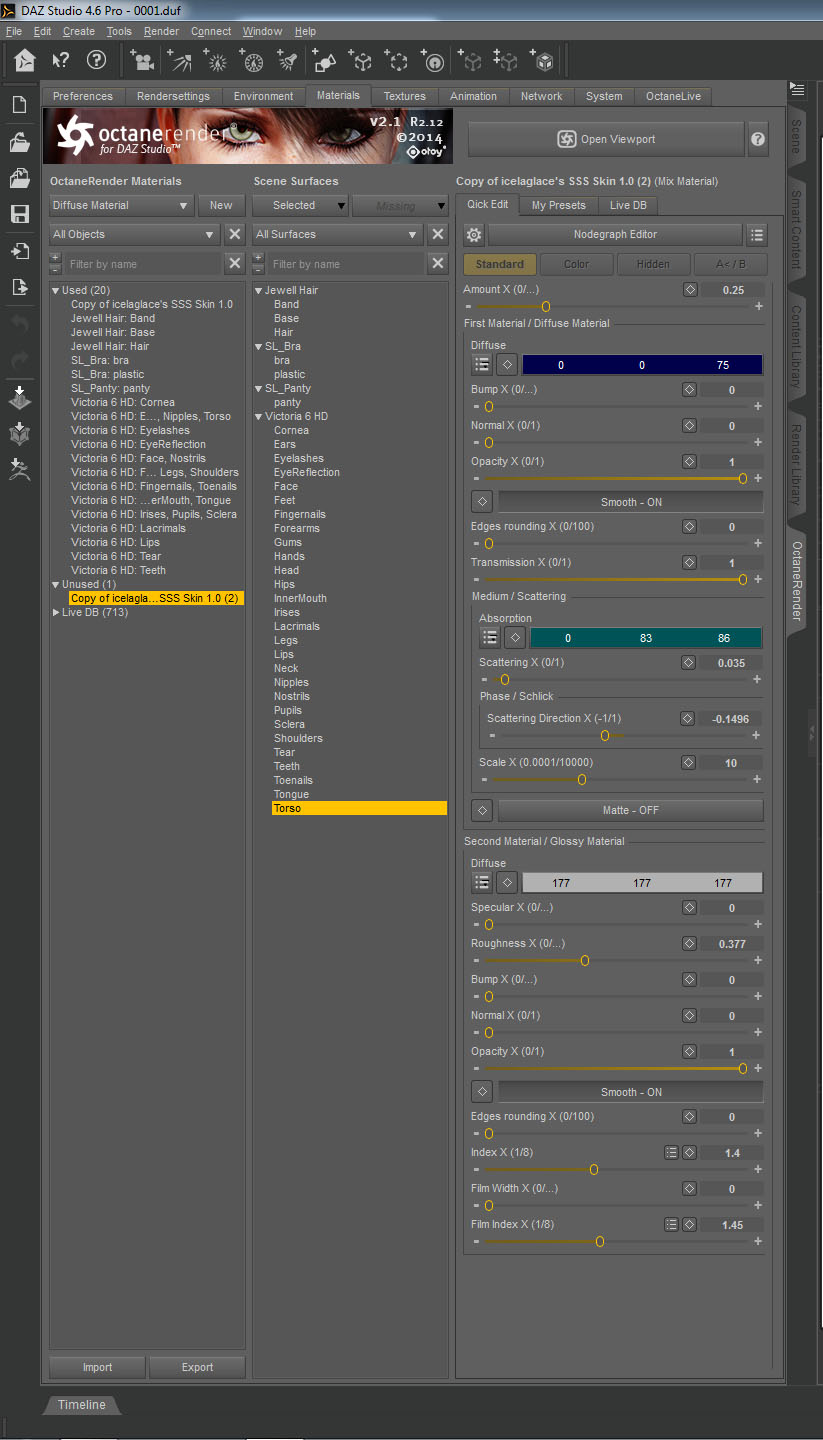The height and width of the screenshot is (1440, 823).
Task: Toggle the Color parameter filter
Action: [577, 265]
